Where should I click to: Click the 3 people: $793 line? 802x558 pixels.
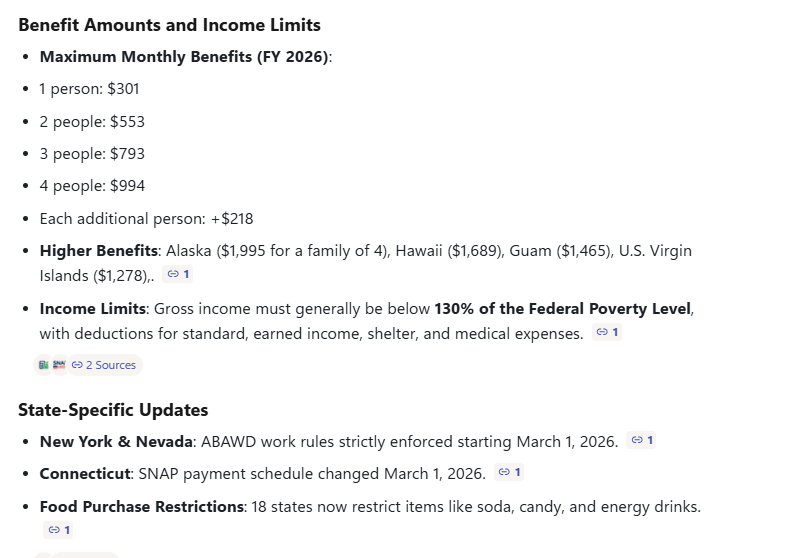[x=92, y=154]
